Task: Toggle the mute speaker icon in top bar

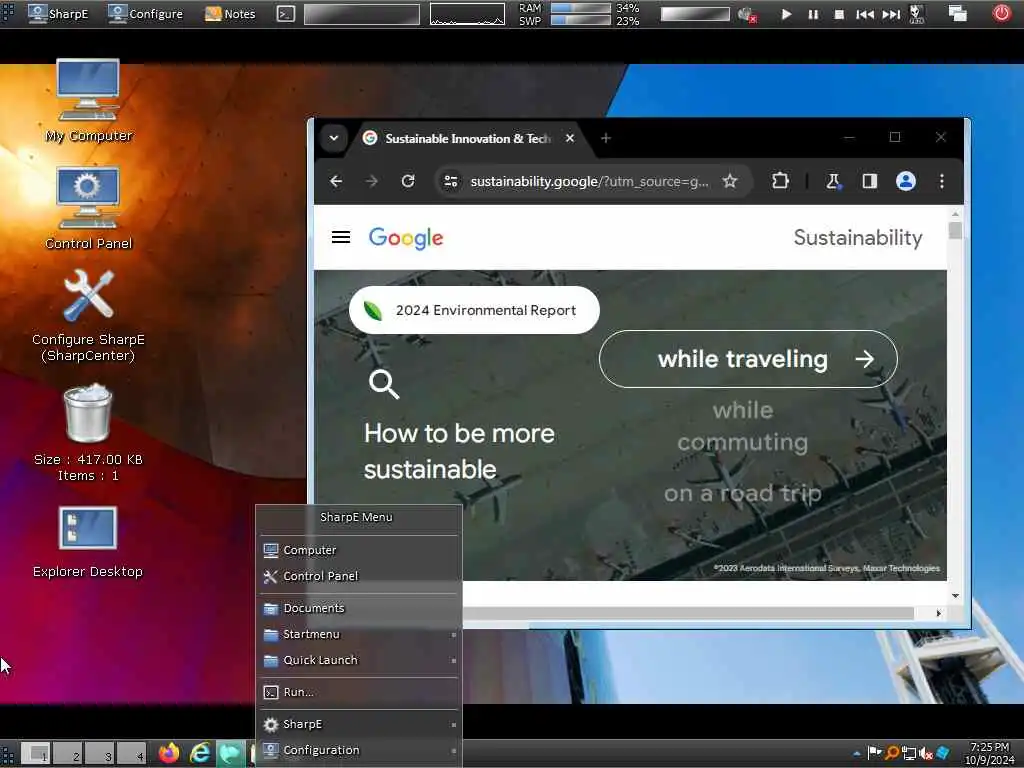Action: tap(747, 14)
